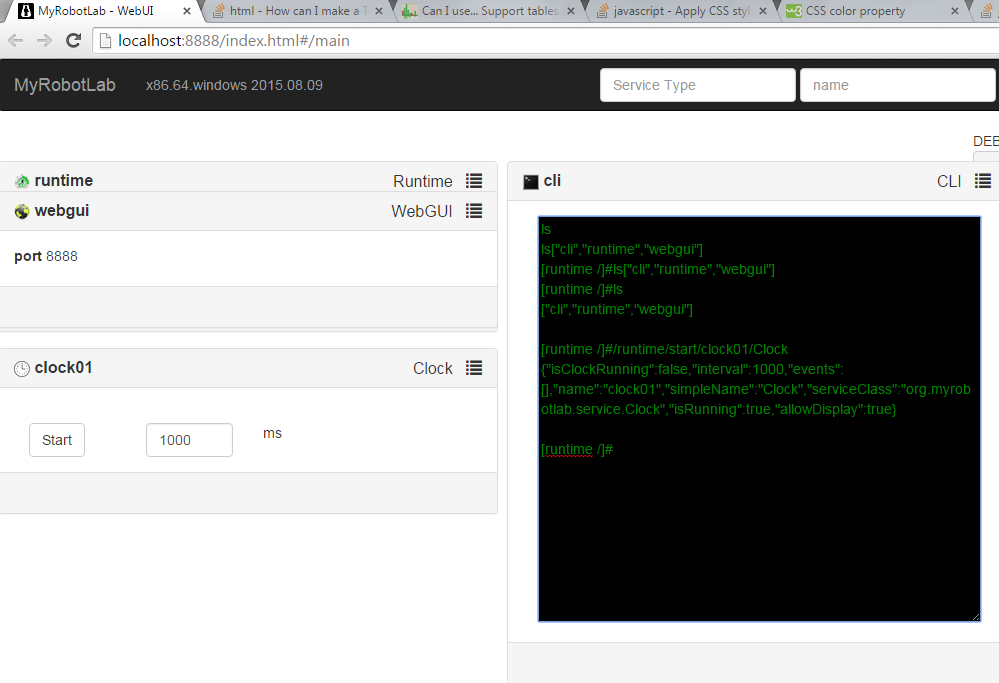Close the 'html - How can I make a' tab
This screenshot has height=683, width=999.
click(379, 11)
